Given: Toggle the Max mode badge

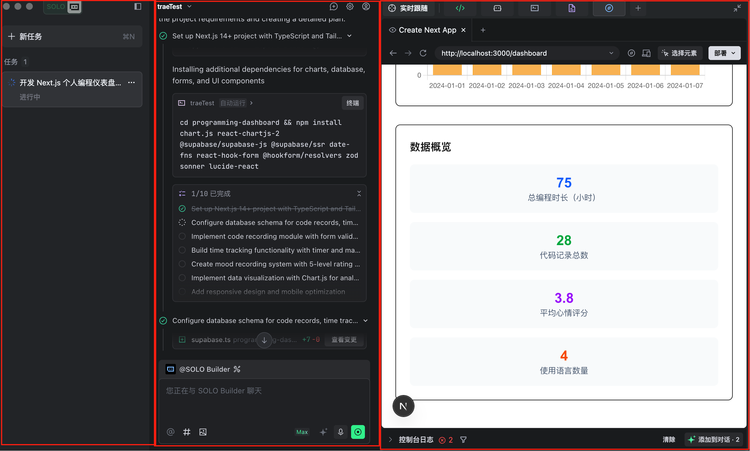Looking at the screenshot, I should pyautogui.click(x=302, y=432).
